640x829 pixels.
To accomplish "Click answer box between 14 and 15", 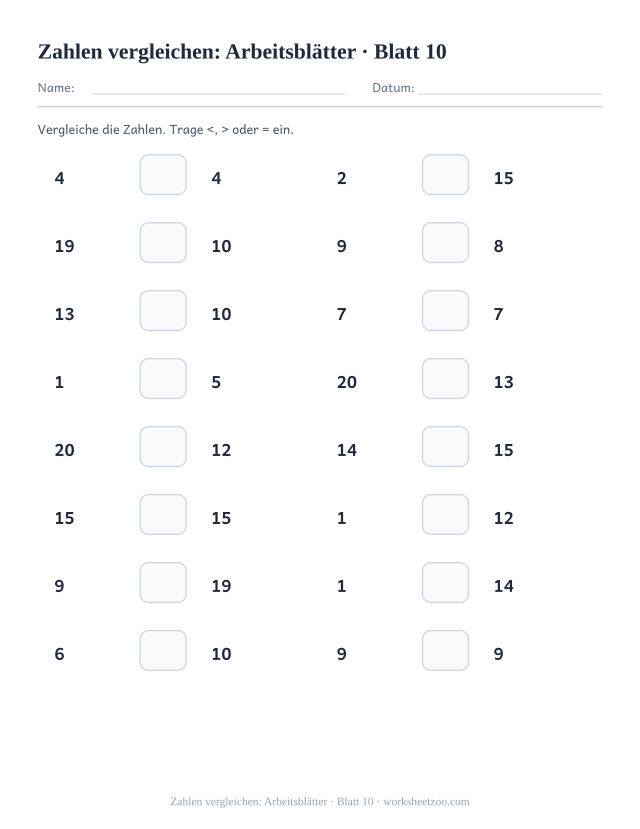I will [x=446, y=447].
